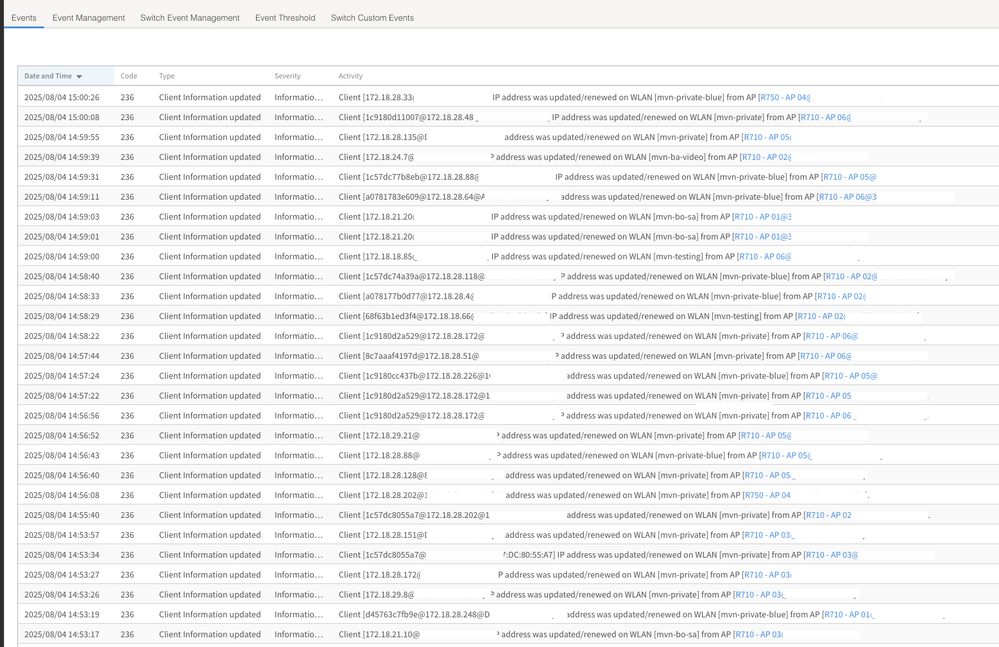Select the Events tab
Viewport: 999px width, 647px height.
(24, 18)
